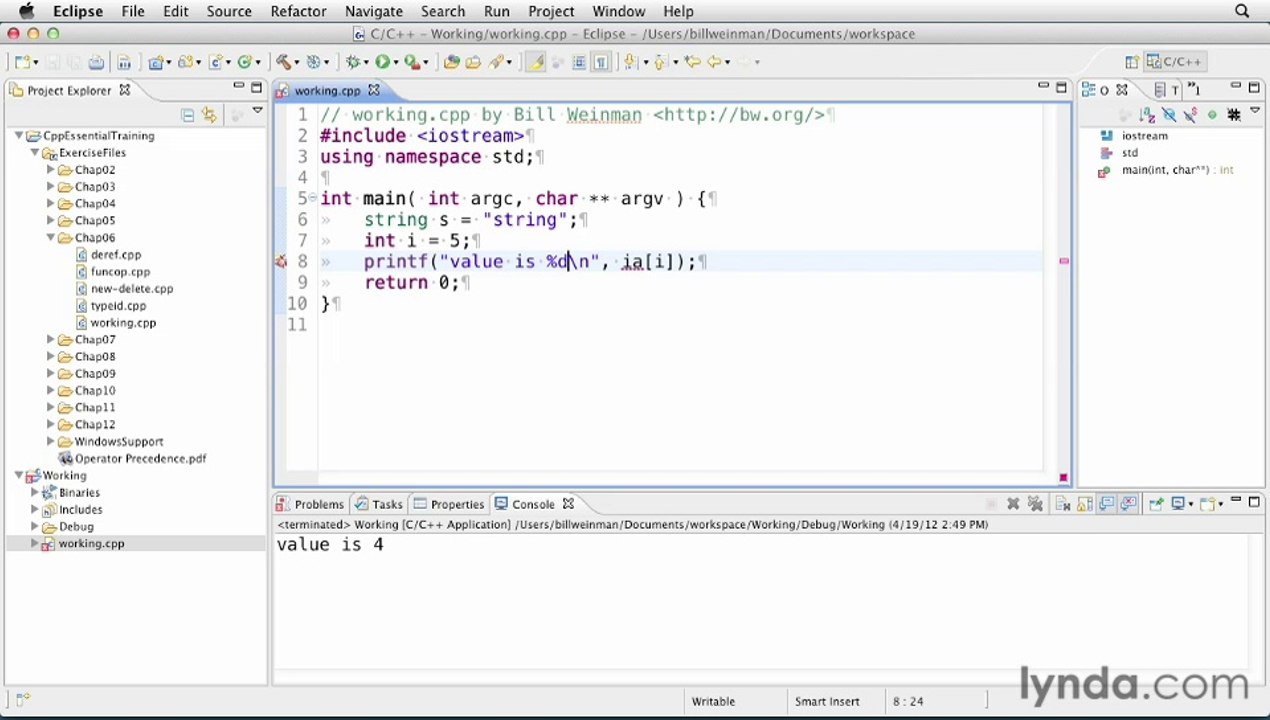Click the Group Includes icon in Outline

click(1234, 114)
